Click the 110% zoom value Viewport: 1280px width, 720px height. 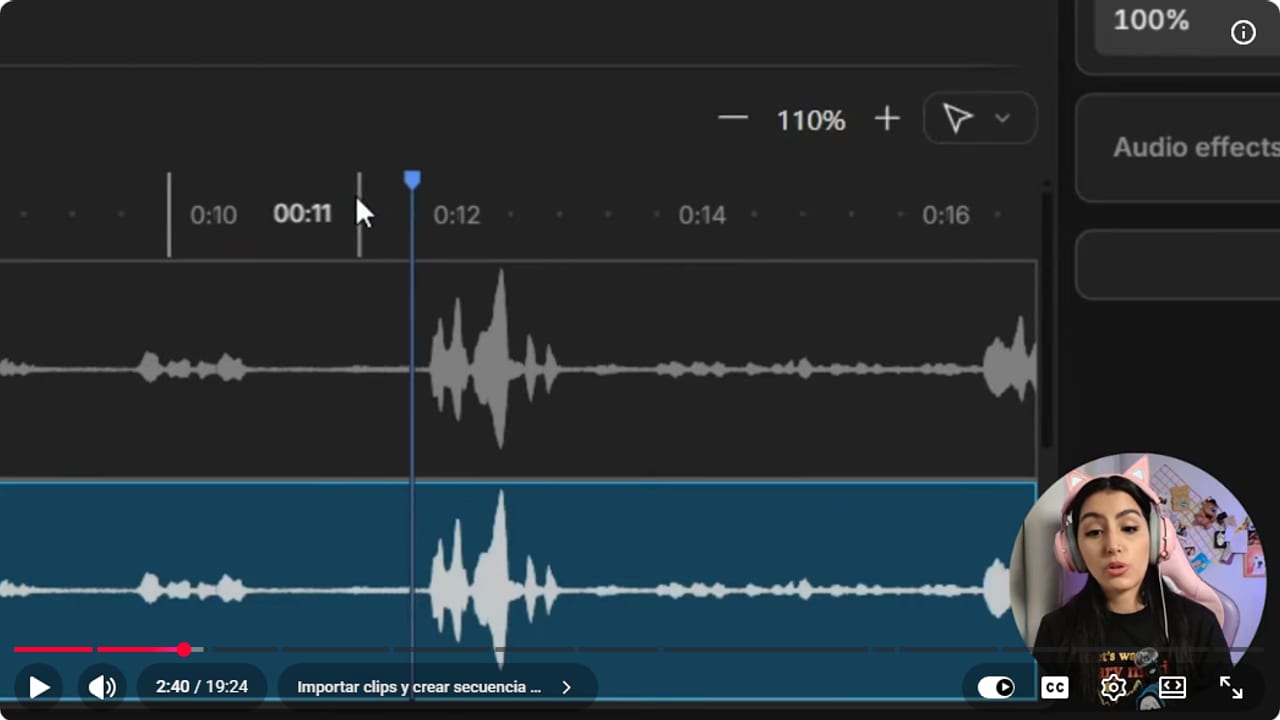(811, 120)
